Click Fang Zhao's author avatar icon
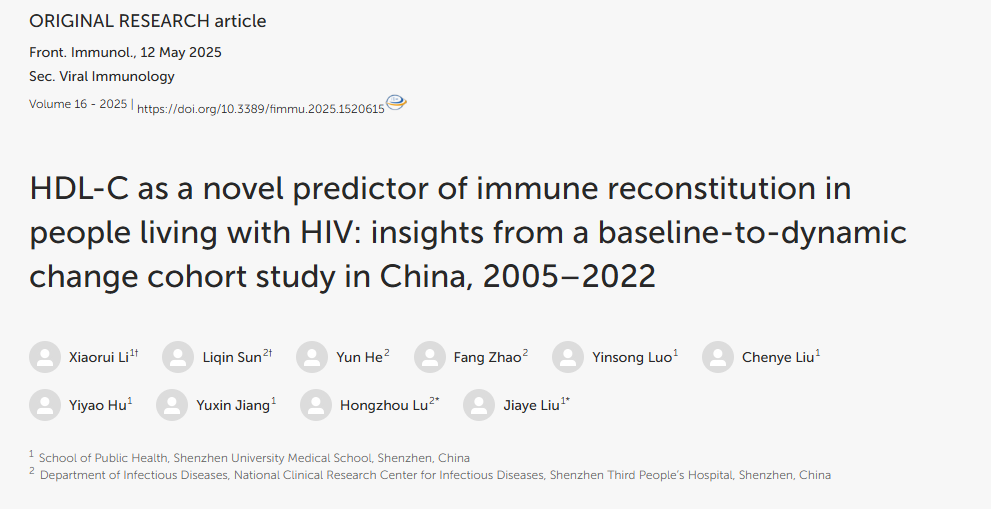This screenshot has height=509, width=991. (x=430, y=357)
